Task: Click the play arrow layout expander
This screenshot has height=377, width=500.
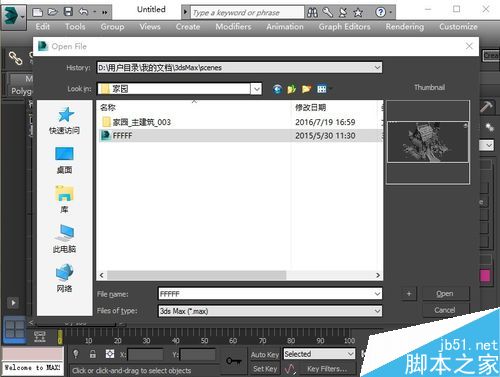Action: click(x=13, y=303)
